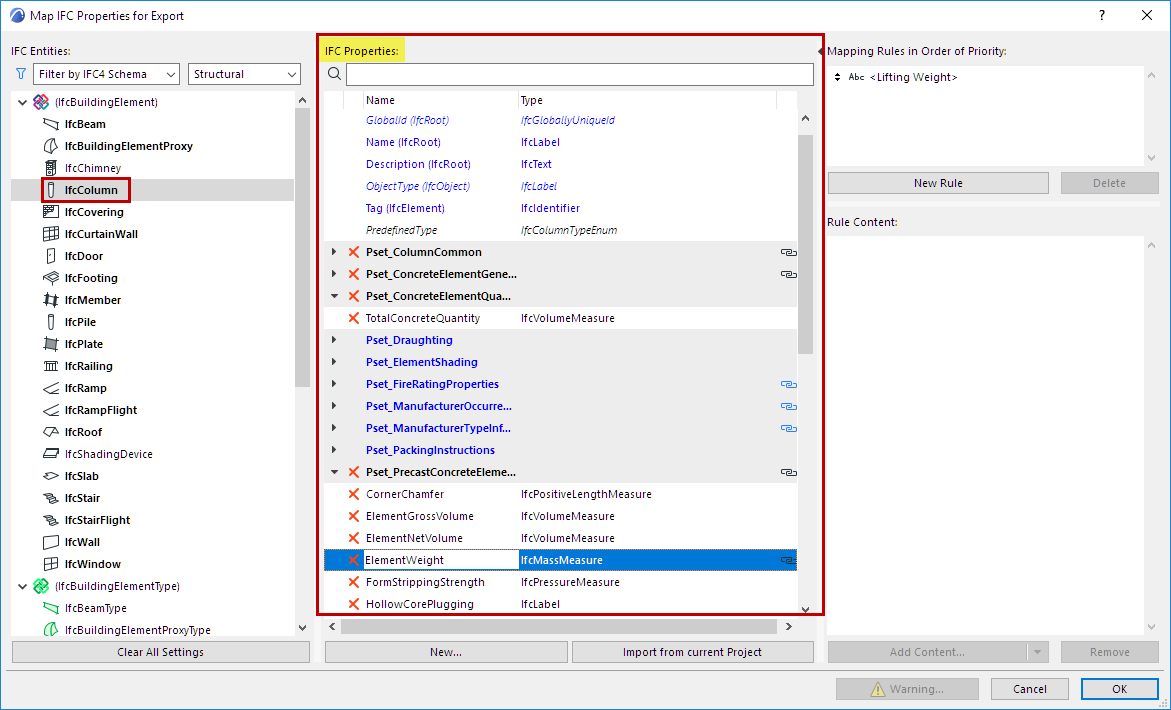Select the IfcRailing icon
Viewport: 1171px width, 710px height.
pos(51,366)
